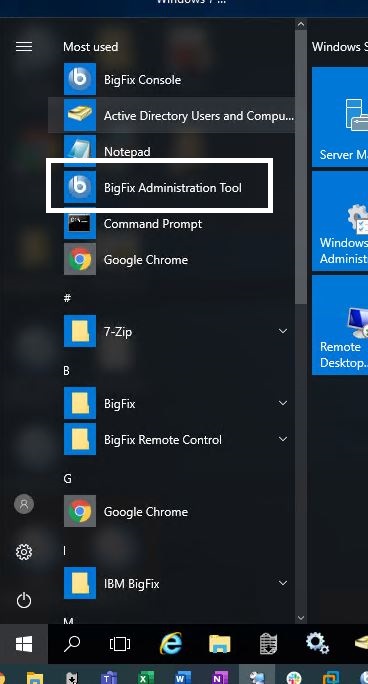368x684 pixels.
Task: Open Settings gear in Start sidebar
Action: [x=24, y=552]
